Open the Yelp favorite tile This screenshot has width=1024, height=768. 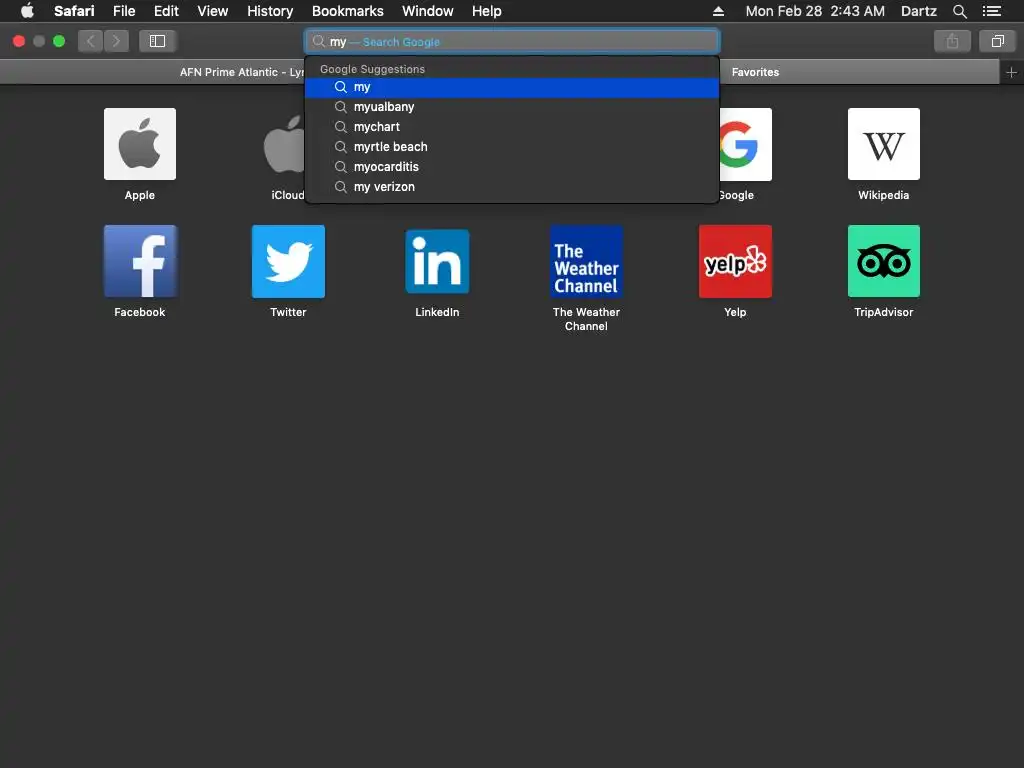(735, 261)
